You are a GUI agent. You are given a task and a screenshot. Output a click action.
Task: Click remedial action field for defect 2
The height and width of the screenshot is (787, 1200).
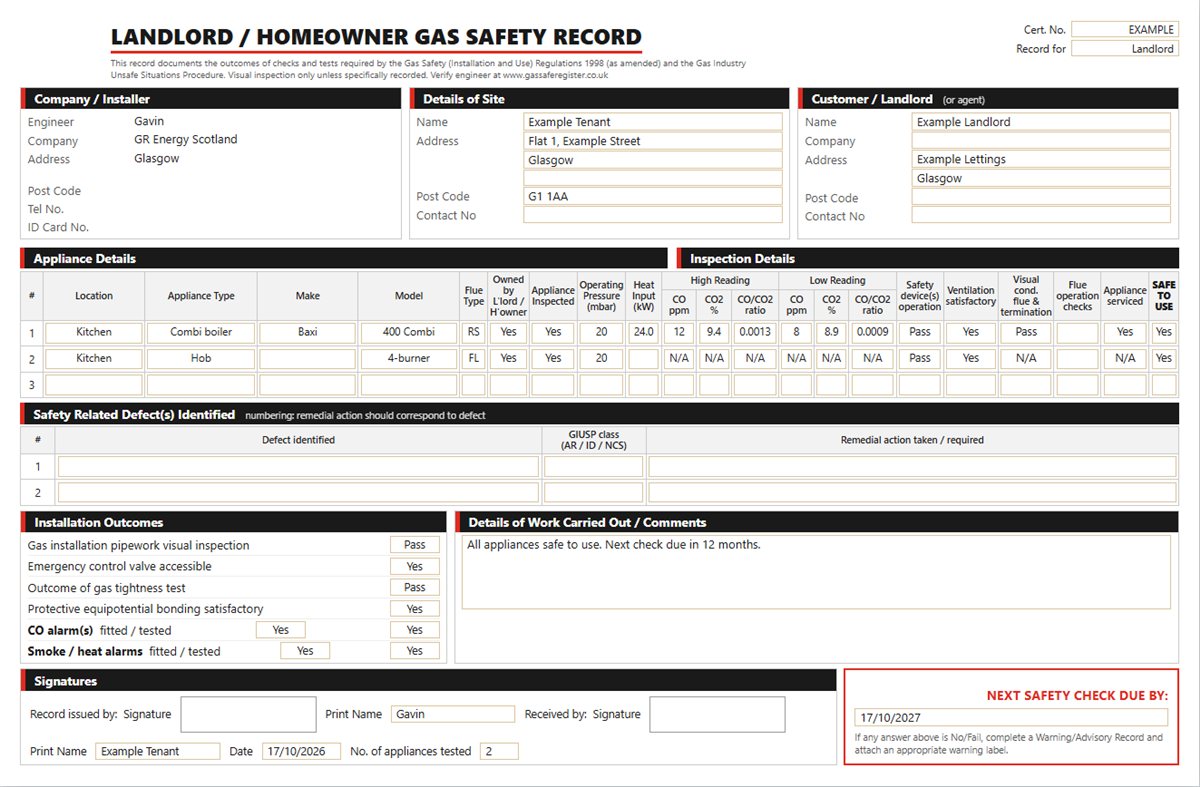[x=912, y=492]
